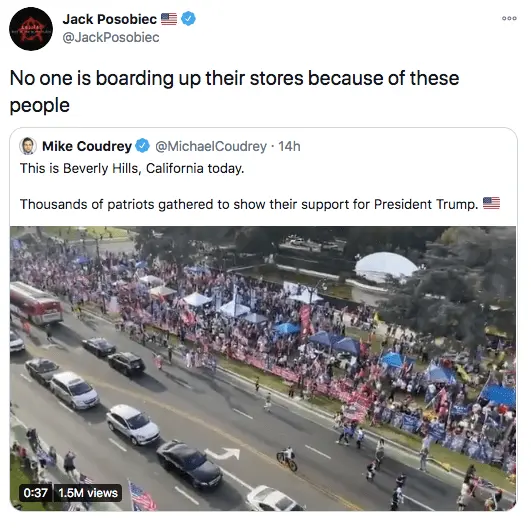The image size is (531, 528).
Task: Click the 14h timestamp on quoted tweet
Action: click(x=289, y=146)
